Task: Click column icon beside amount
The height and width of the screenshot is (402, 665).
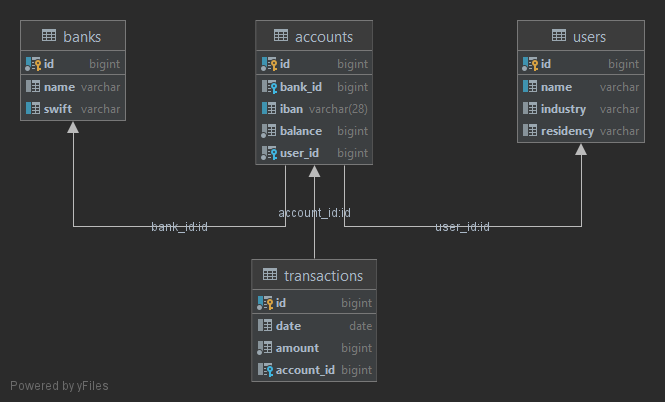Action: pos(265,348)
